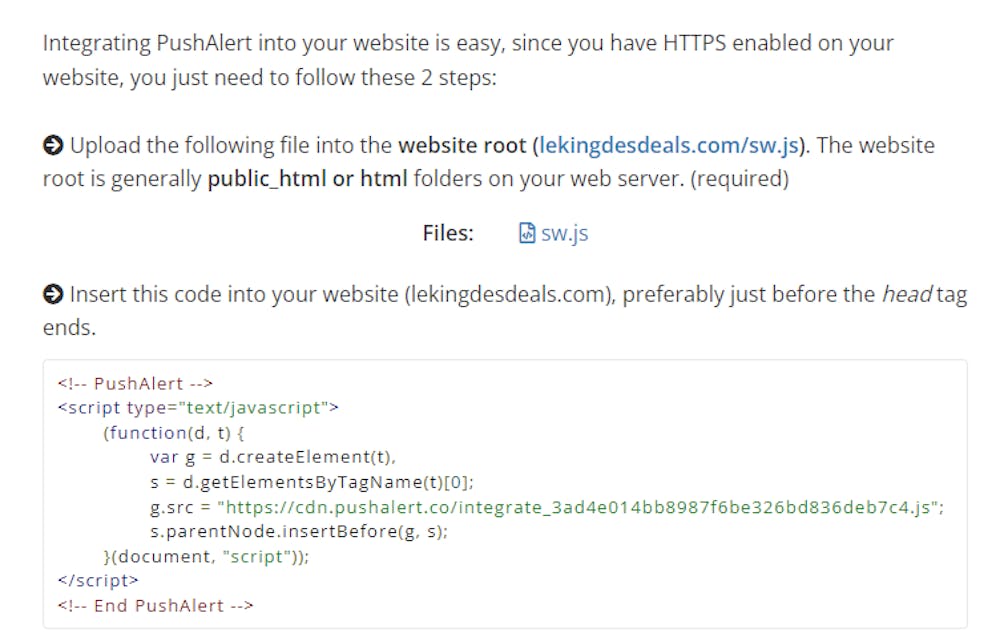Click the "Files:" label
The image size is (1000, 641).
(x=447, y=233)
